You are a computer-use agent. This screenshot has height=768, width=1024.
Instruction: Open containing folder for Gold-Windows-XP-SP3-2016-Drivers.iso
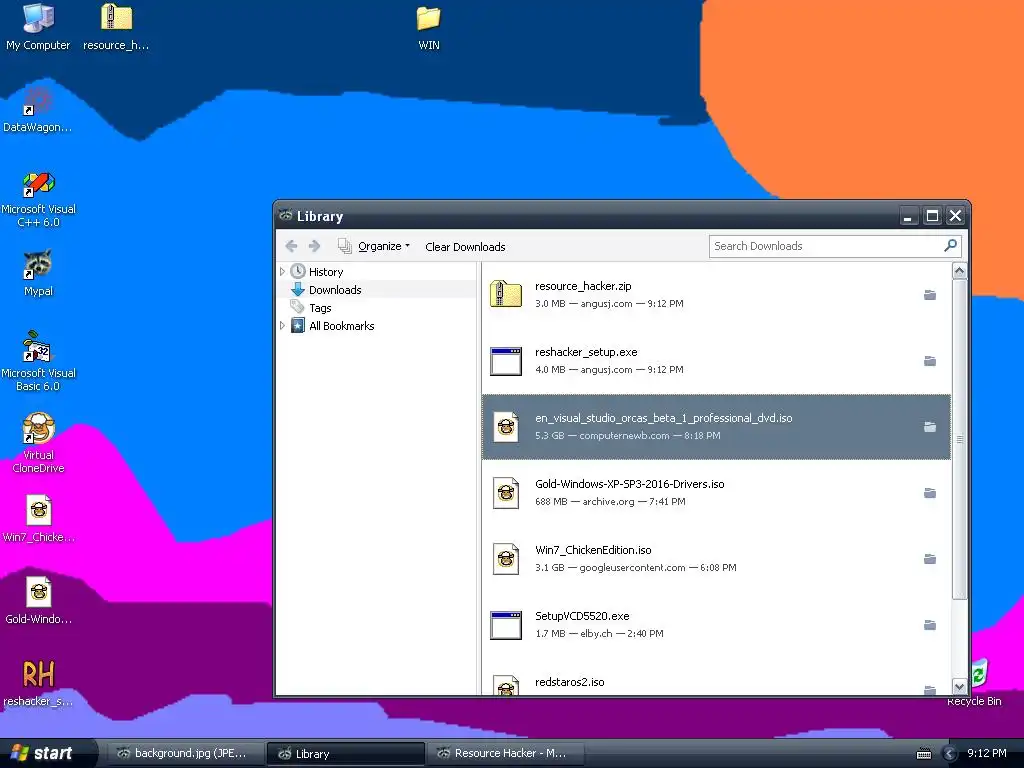930,493
